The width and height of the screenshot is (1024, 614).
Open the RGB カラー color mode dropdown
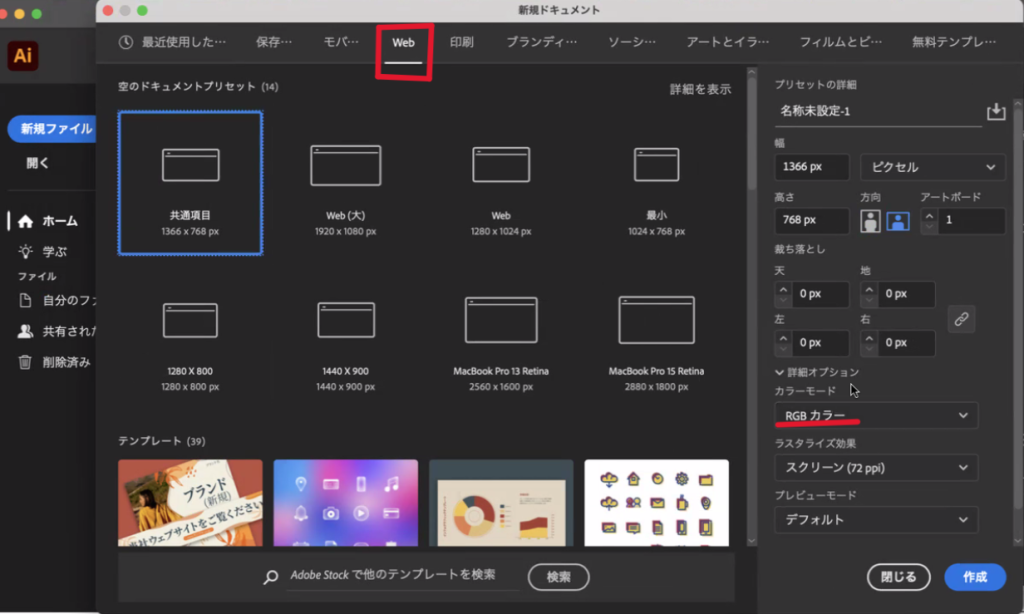click(x=875, y=415)
